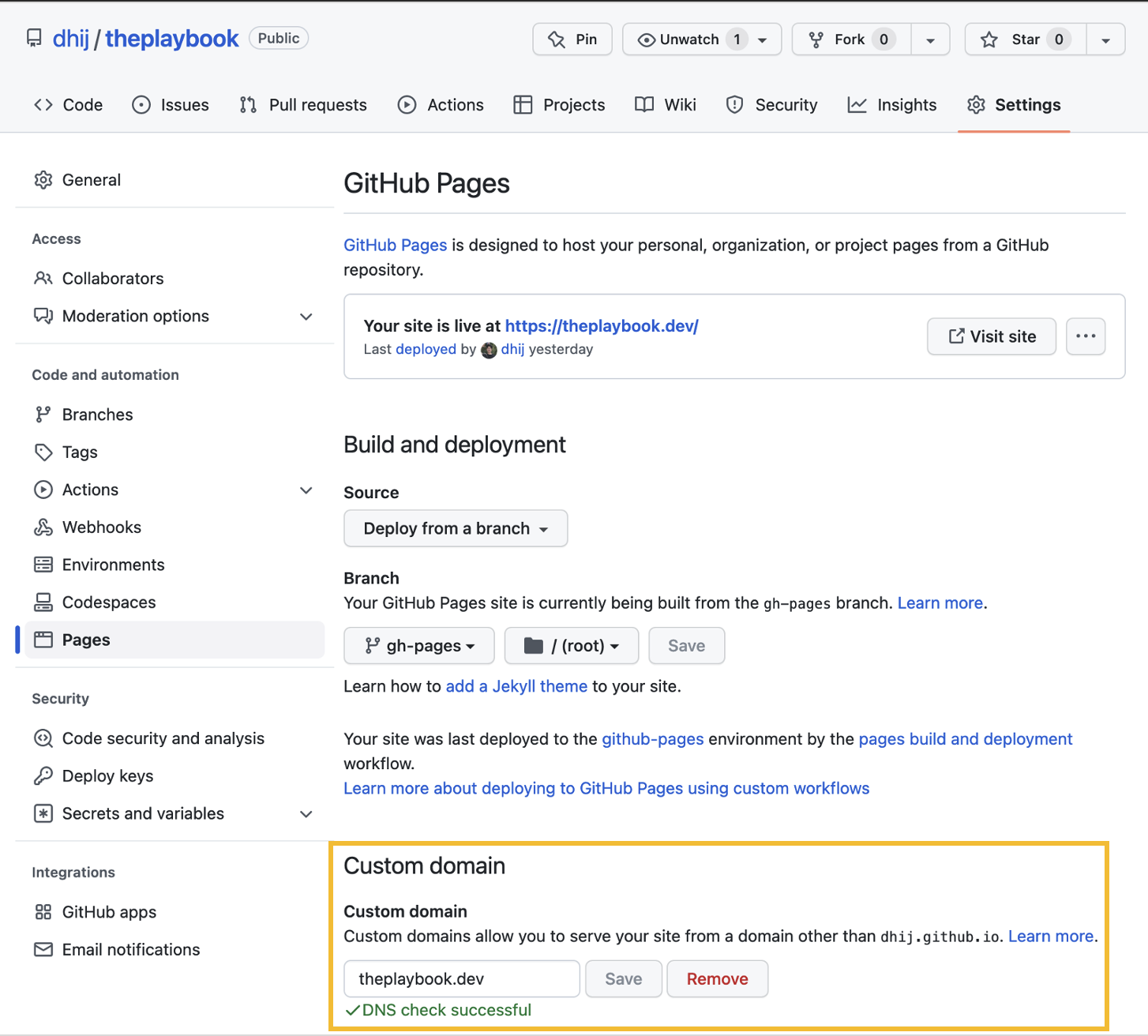Open the add a Jekyll theme link

click(x=516, y=686)
